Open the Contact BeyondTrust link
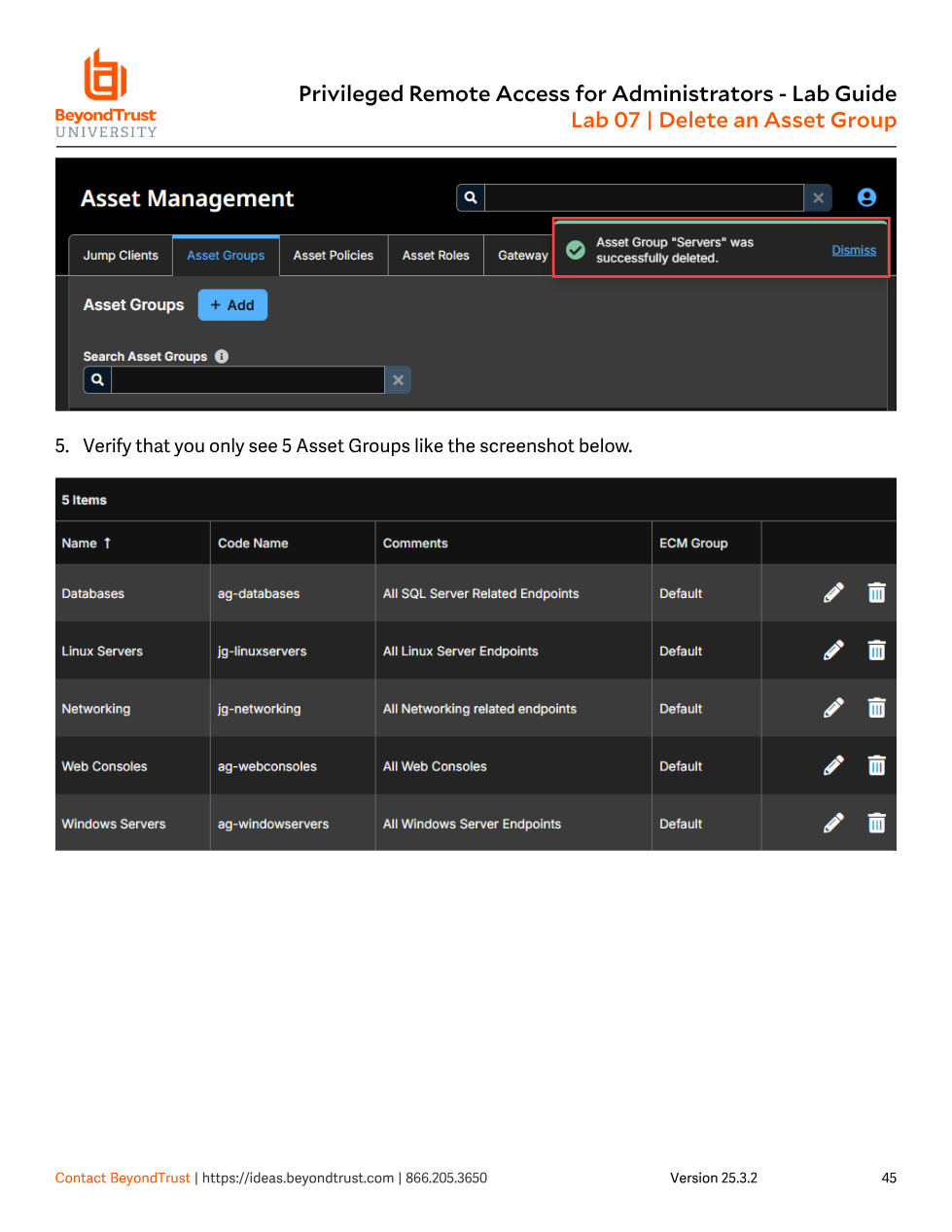The height and width of the screenshot is (1232, 952). tap(123, 1178)
